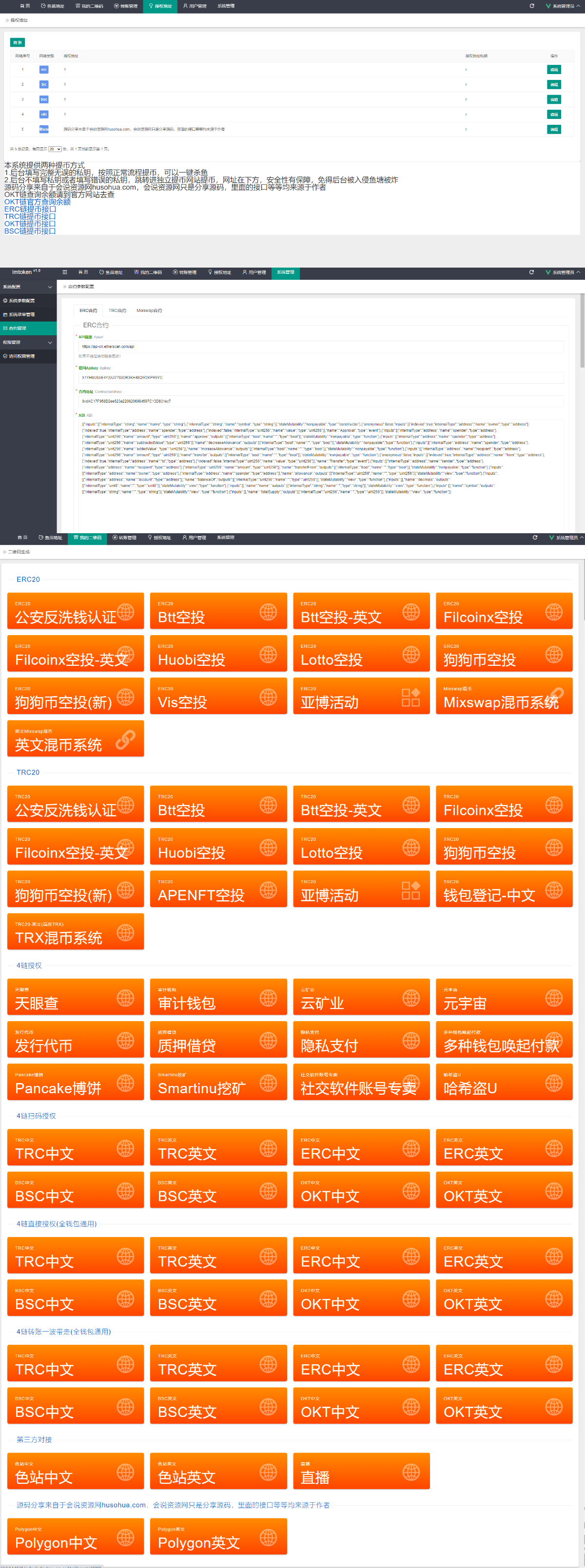Image resolution: width=585 pixels, height=1568 pixels.
Task: Click the hamburger menu icon beside Imtoken logo
Action: pyautogui.click(x=64, y=272)
